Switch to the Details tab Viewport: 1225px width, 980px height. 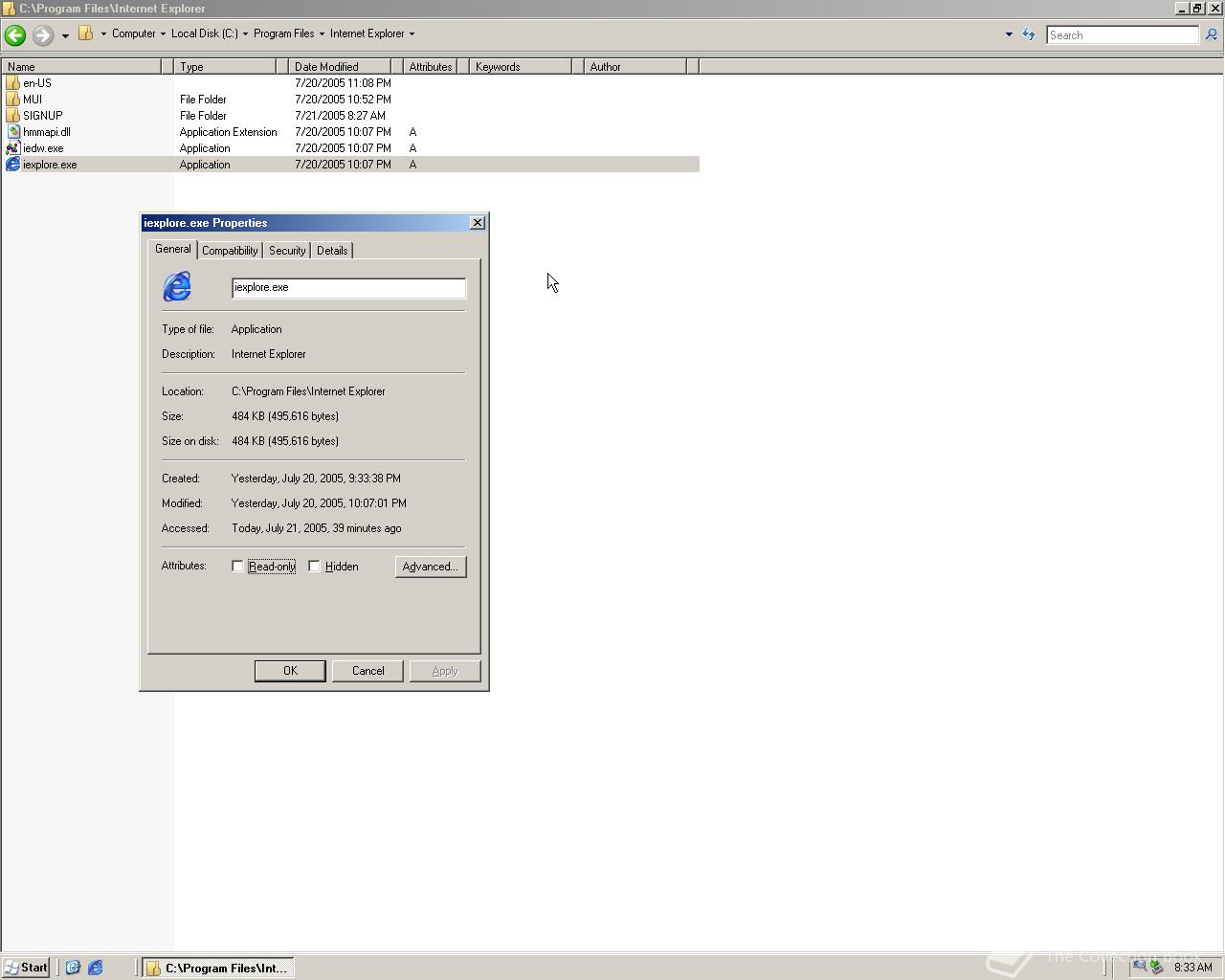[x=332, y=251]
